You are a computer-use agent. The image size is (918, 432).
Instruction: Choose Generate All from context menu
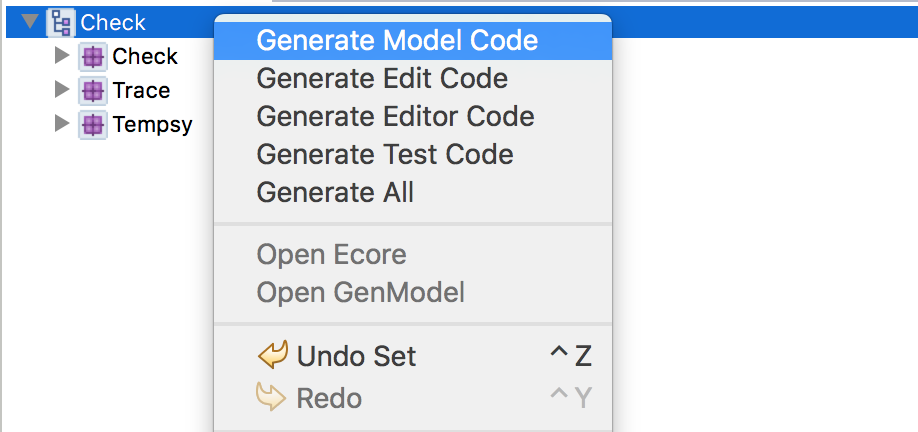click(x=335, y=192)
